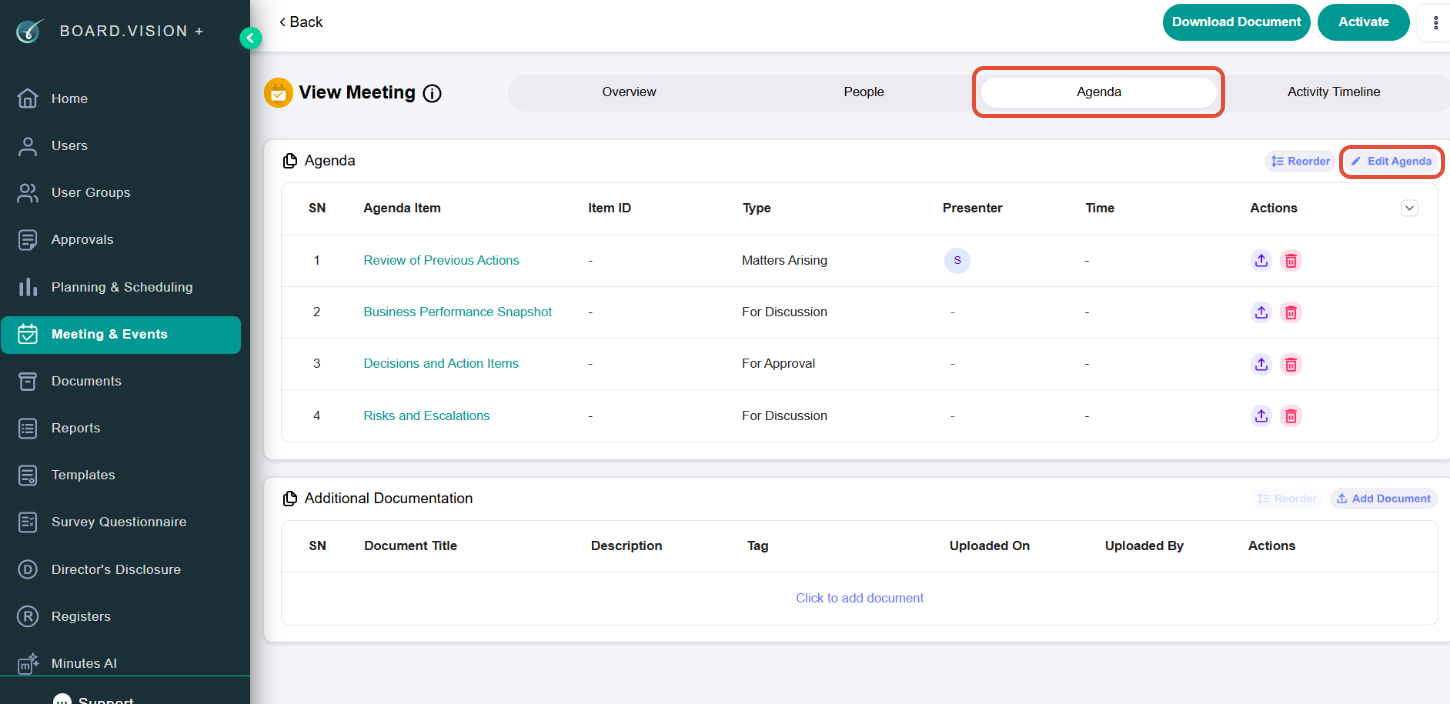The image size is (1450, 704).
Task: Click the Home house icon
Action: click(x=28, y=99)
